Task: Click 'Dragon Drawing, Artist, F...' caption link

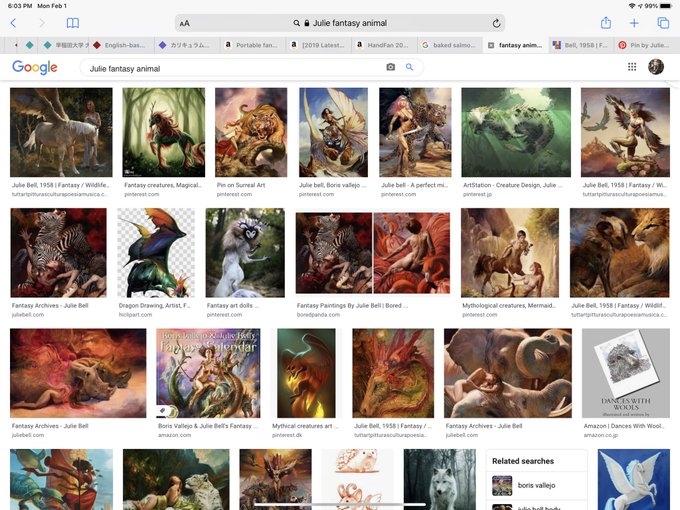Action: point(154,306)
